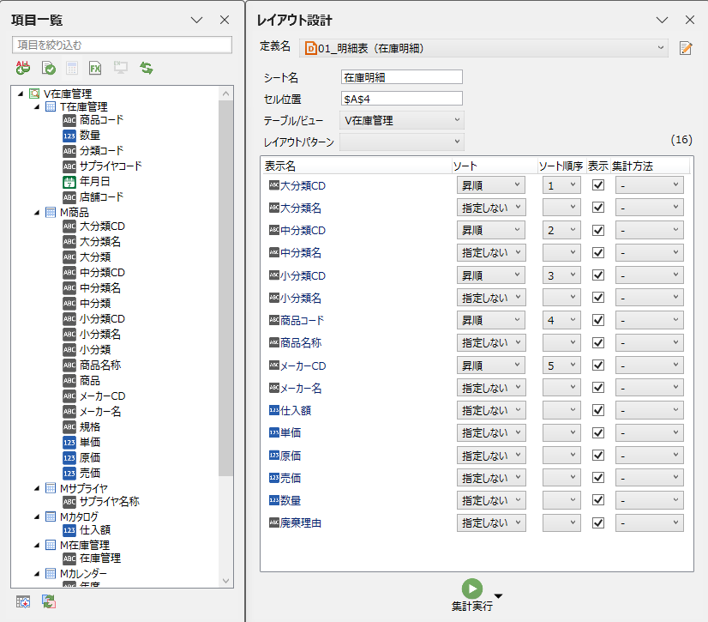Open the arrow menu beside 集計実行
708x622 pixels.
498,598
